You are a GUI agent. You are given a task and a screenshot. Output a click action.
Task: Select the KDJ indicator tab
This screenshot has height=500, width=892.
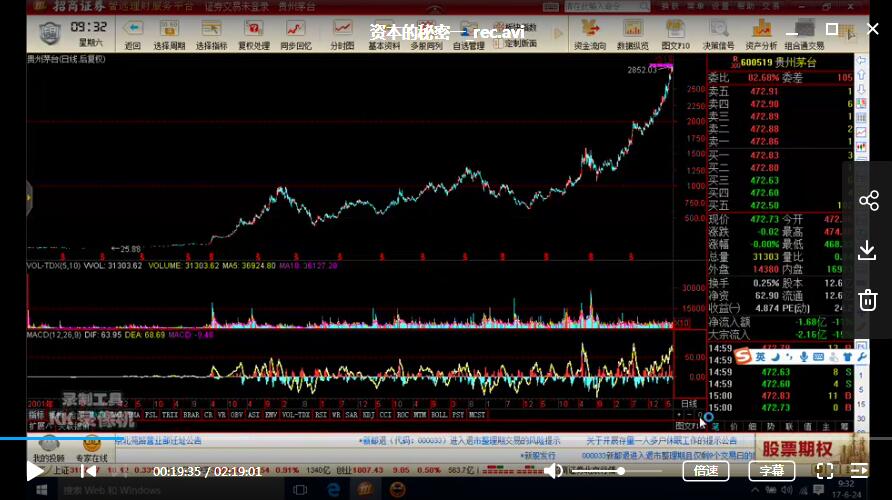coord(369,415)
